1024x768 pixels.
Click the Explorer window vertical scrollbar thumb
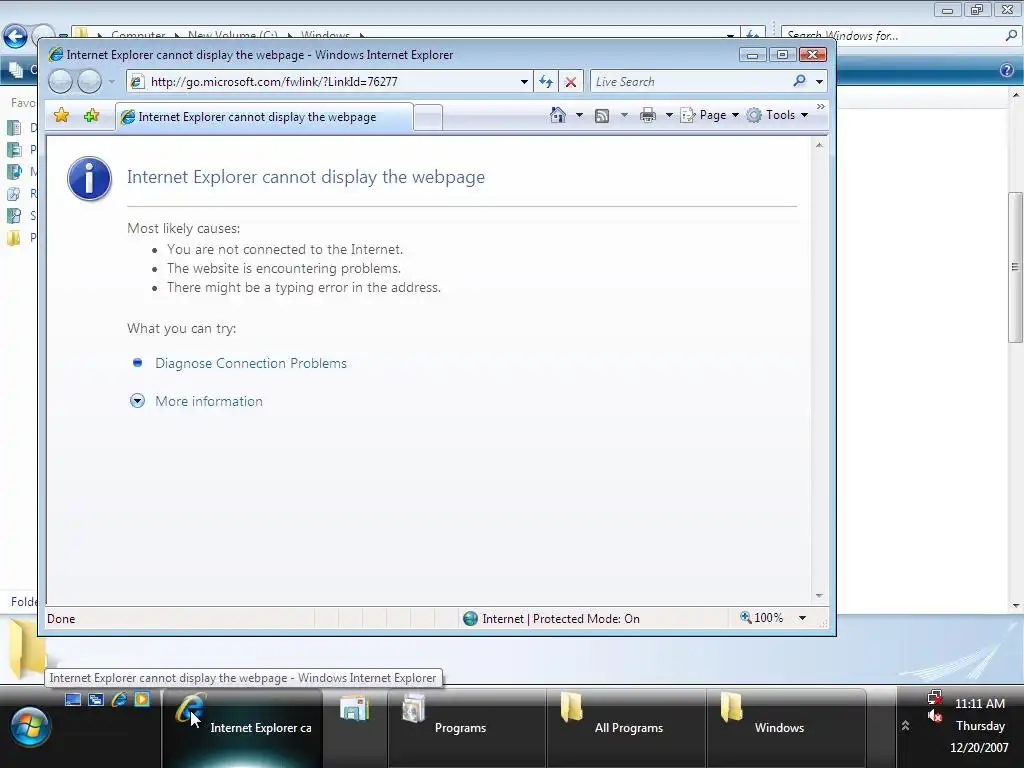tap(1016, 267)
